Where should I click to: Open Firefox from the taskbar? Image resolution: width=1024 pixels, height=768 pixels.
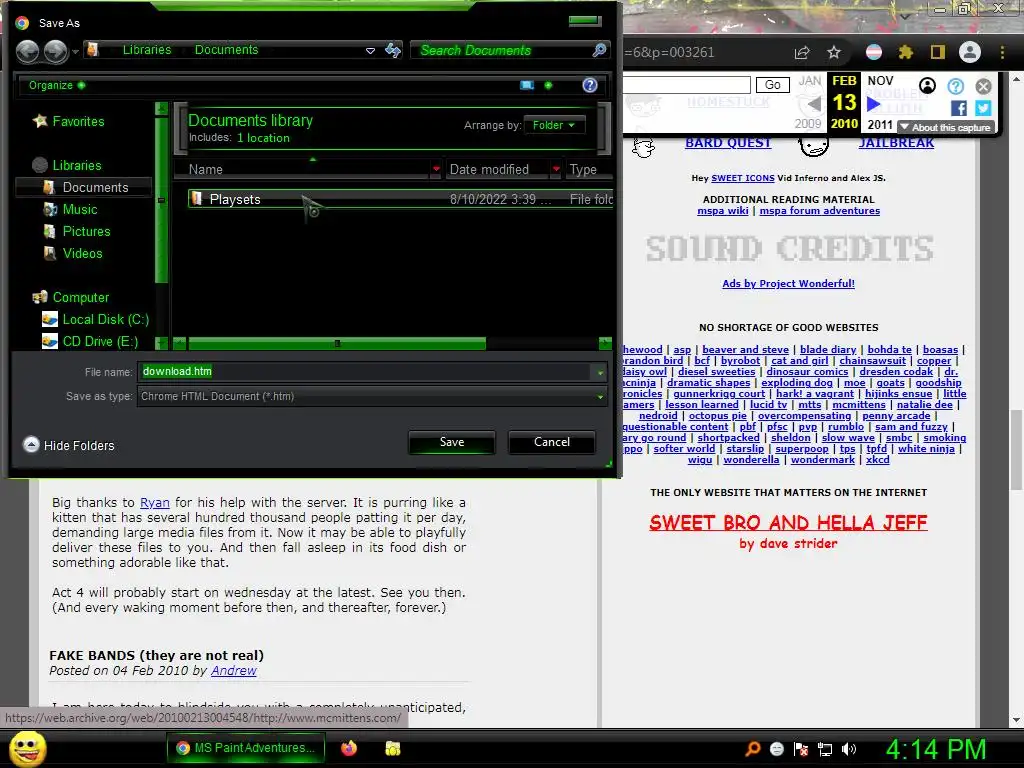click(349, 748)
